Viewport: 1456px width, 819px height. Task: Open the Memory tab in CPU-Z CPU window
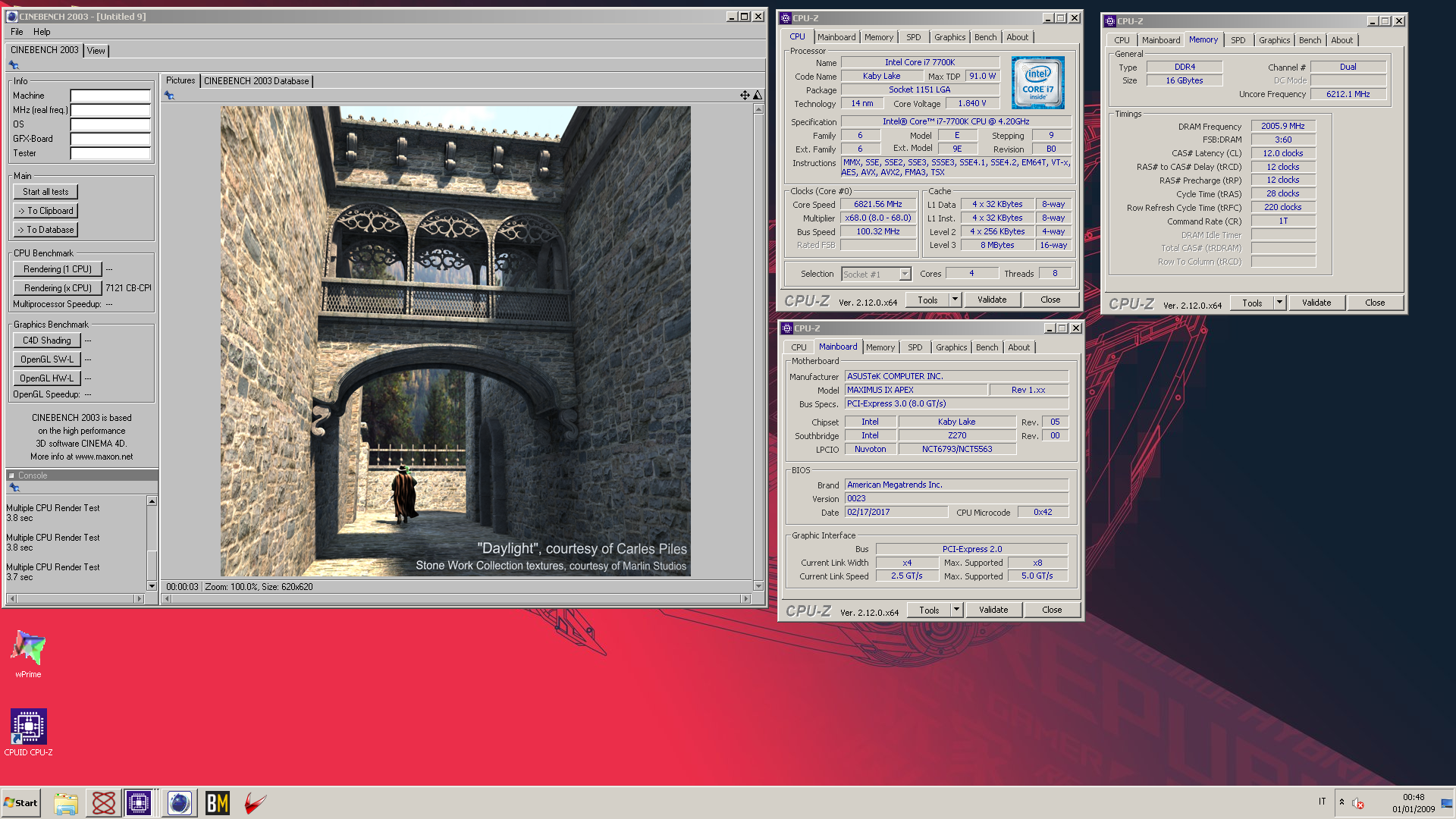(x=878, y=37)
